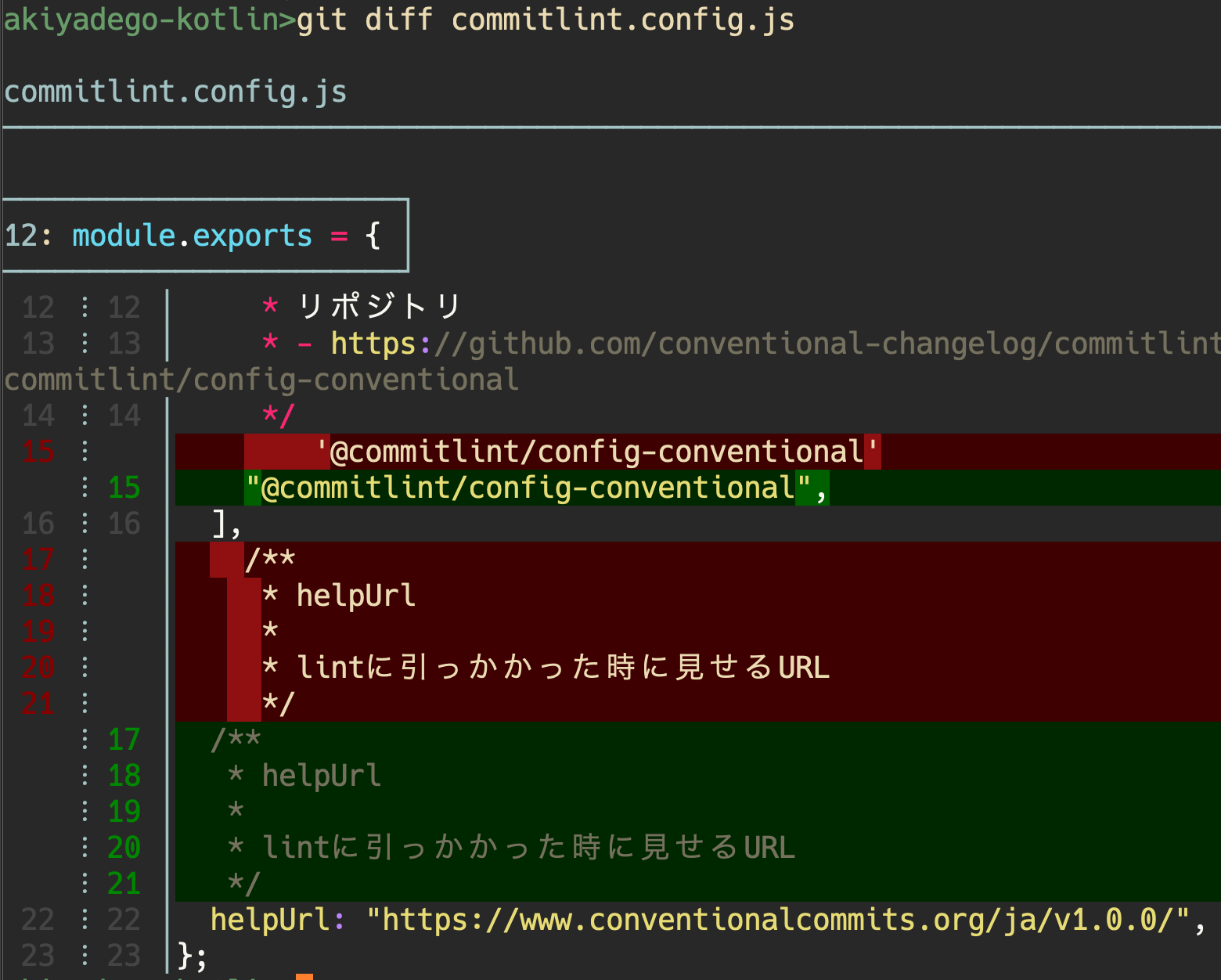The image size is (1221, 980).
Task: Select removed line '@commitlint/config-conventional'
Action: pos(599,450)
